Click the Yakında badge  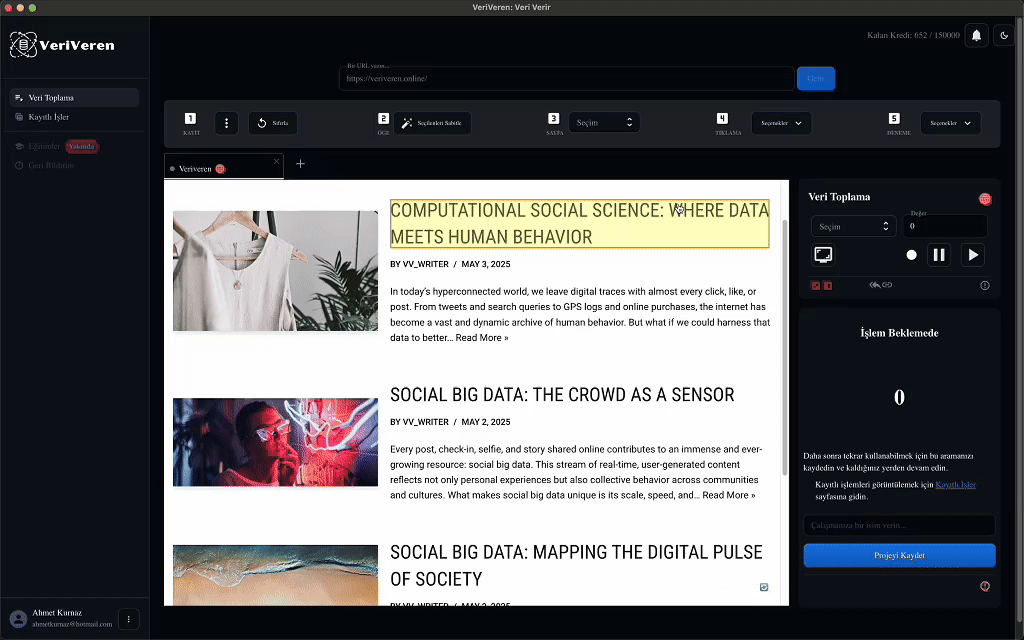[82, 146]
